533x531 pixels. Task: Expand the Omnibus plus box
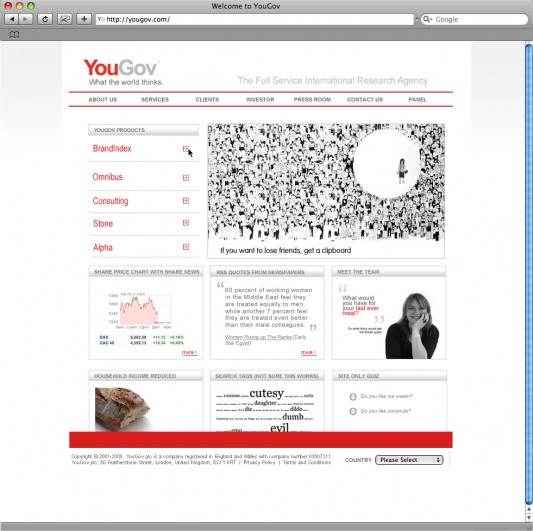(x=186, y=177)
